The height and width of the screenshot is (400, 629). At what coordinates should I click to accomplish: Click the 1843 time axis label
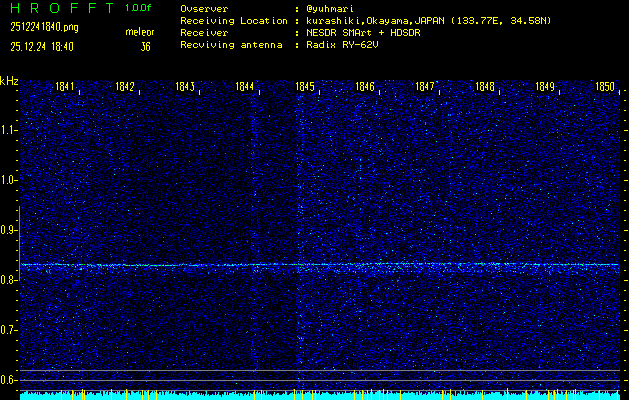[185, 86]
